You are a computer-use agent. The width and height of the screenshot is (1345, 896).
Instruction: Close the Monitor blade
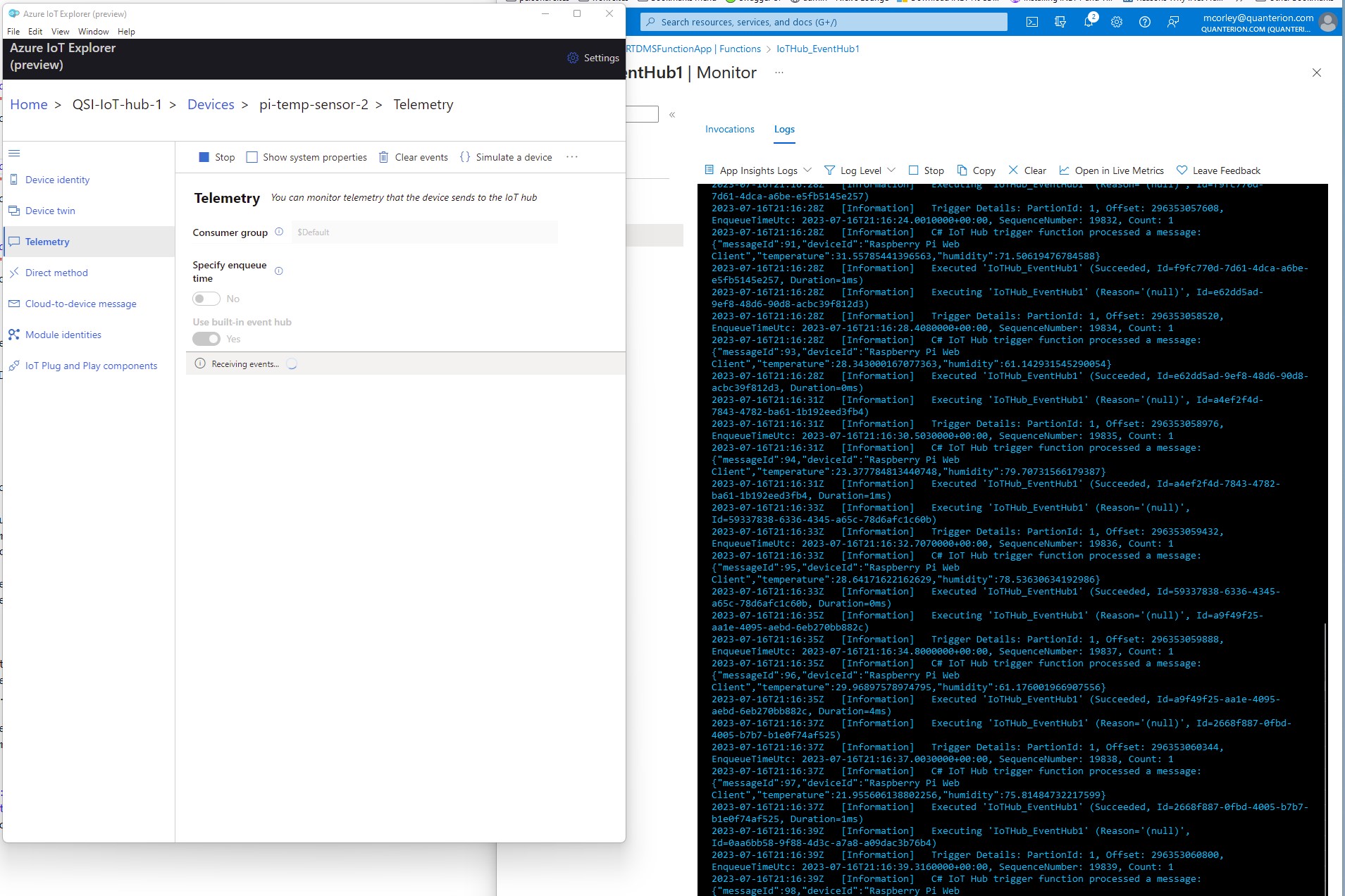(1317, 73)
